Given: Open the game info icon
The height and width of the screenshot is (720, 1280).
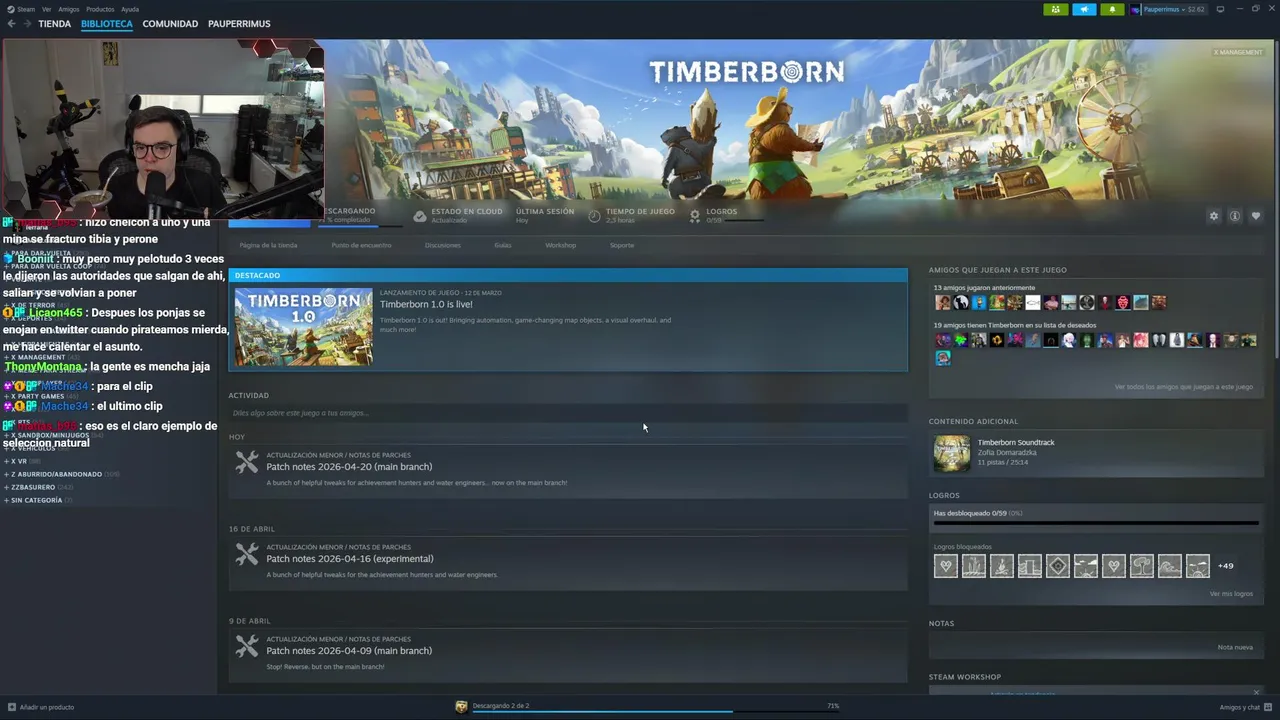Looking at the screenshot, I should pyautogui.click(x=1235, y=216).
